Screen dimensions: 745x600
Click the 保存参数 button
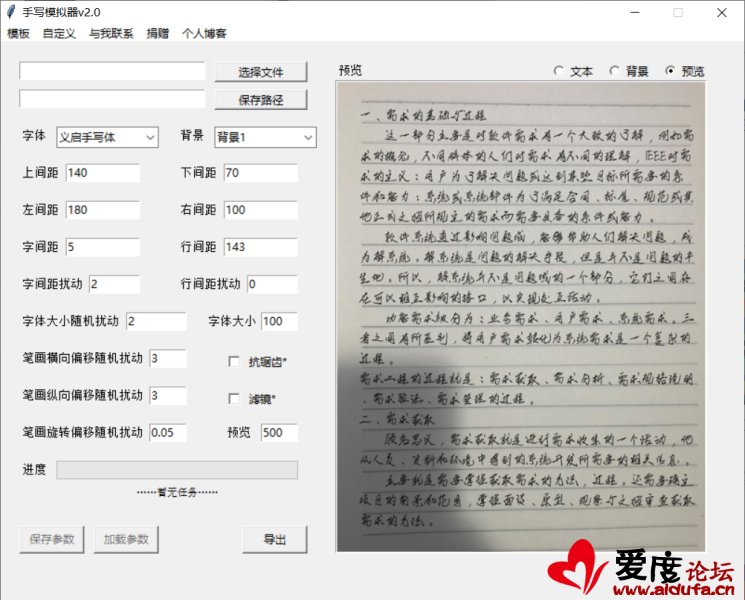[52, 539]
